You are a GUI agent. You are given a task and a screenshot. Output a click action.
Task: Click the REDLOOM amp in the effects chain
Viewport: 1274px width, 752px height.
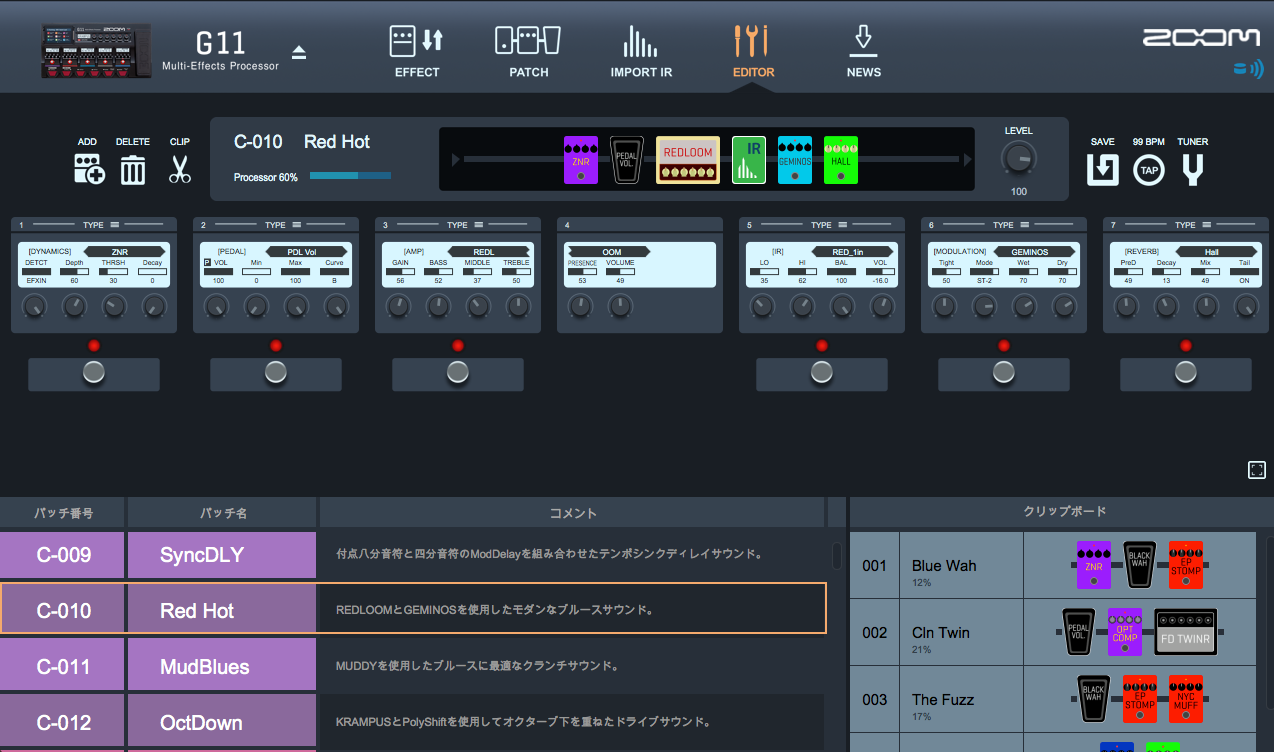point(687,160)
